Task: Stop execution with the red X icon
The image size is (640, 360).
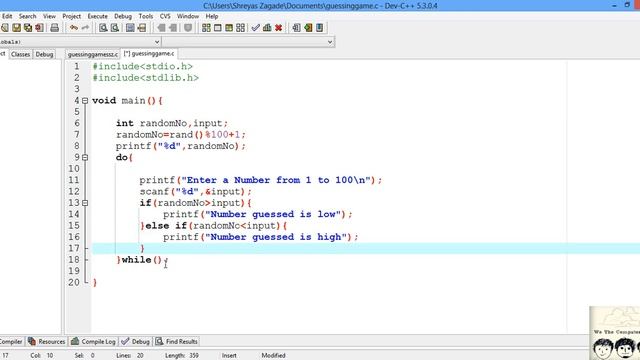Action: pyautogui.click(x=278, y=28)
